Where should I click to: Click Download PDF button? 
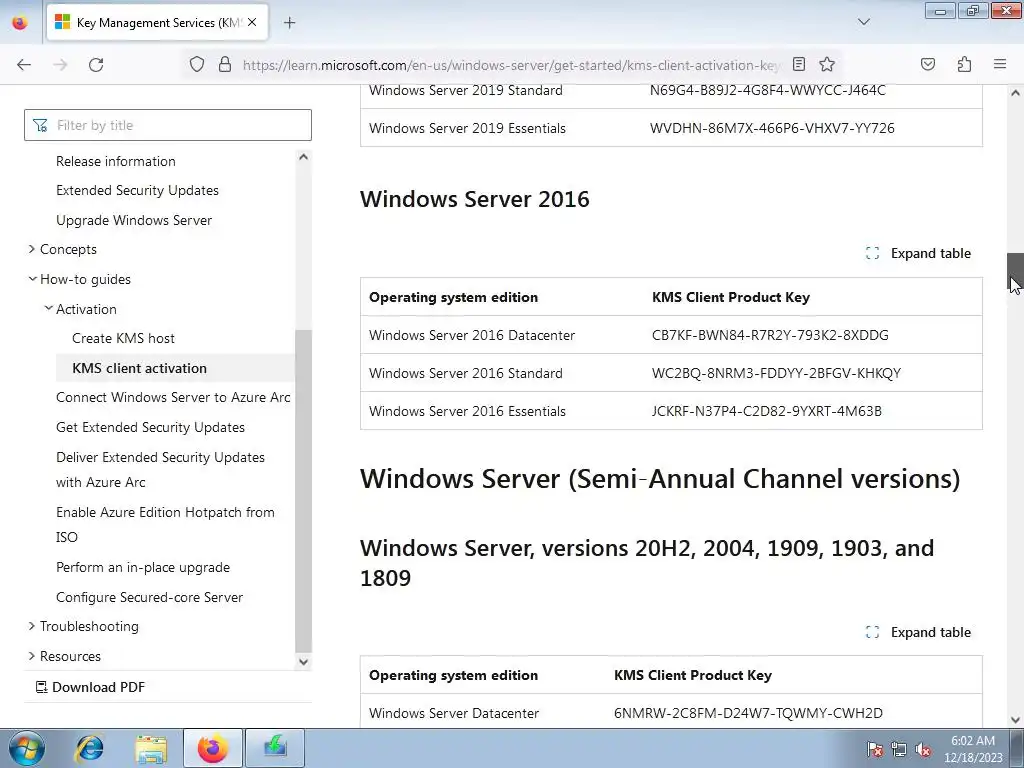90,687
